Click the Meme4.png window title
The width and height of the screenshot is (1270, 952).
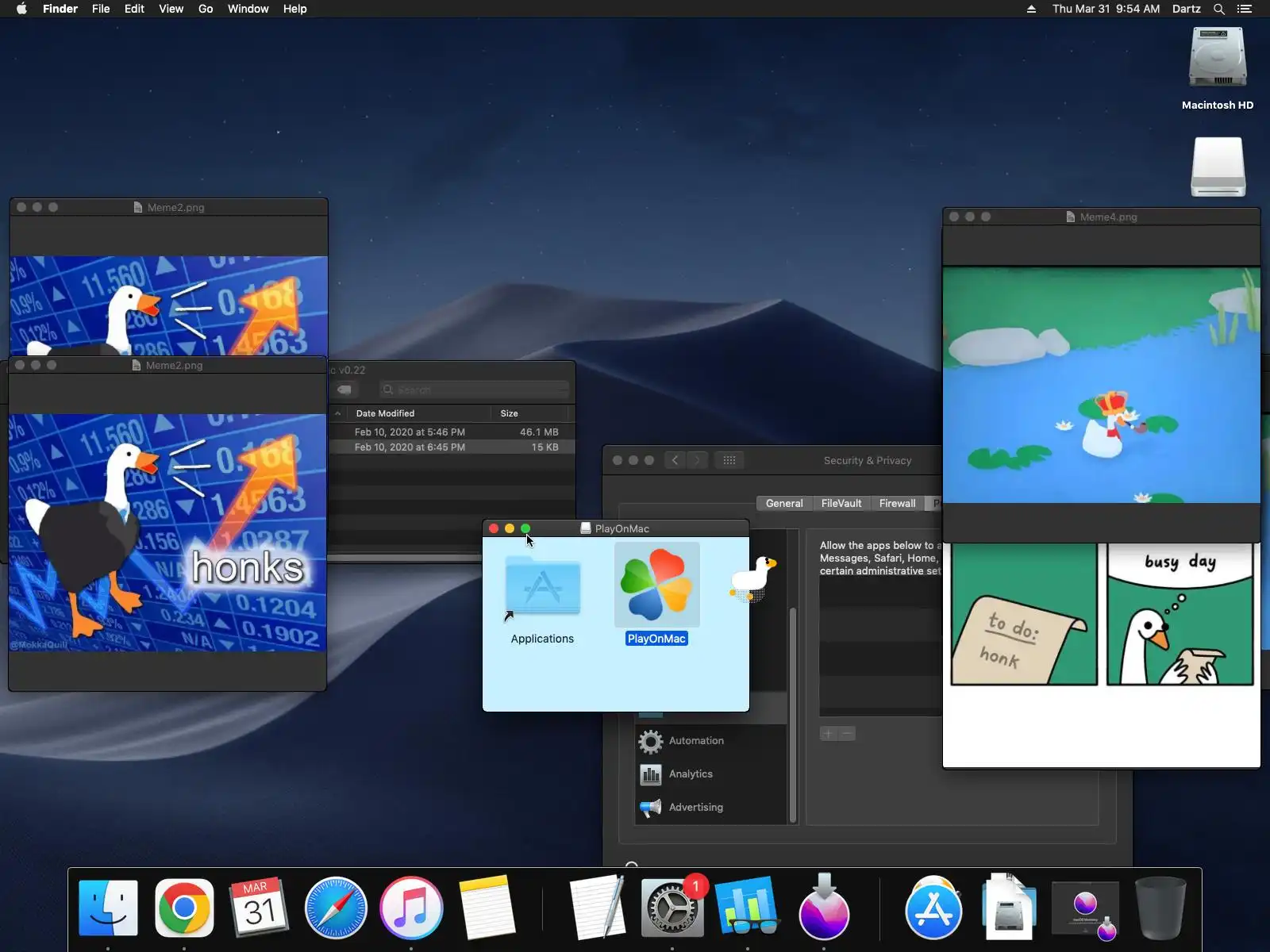[x=1108, y=217]
